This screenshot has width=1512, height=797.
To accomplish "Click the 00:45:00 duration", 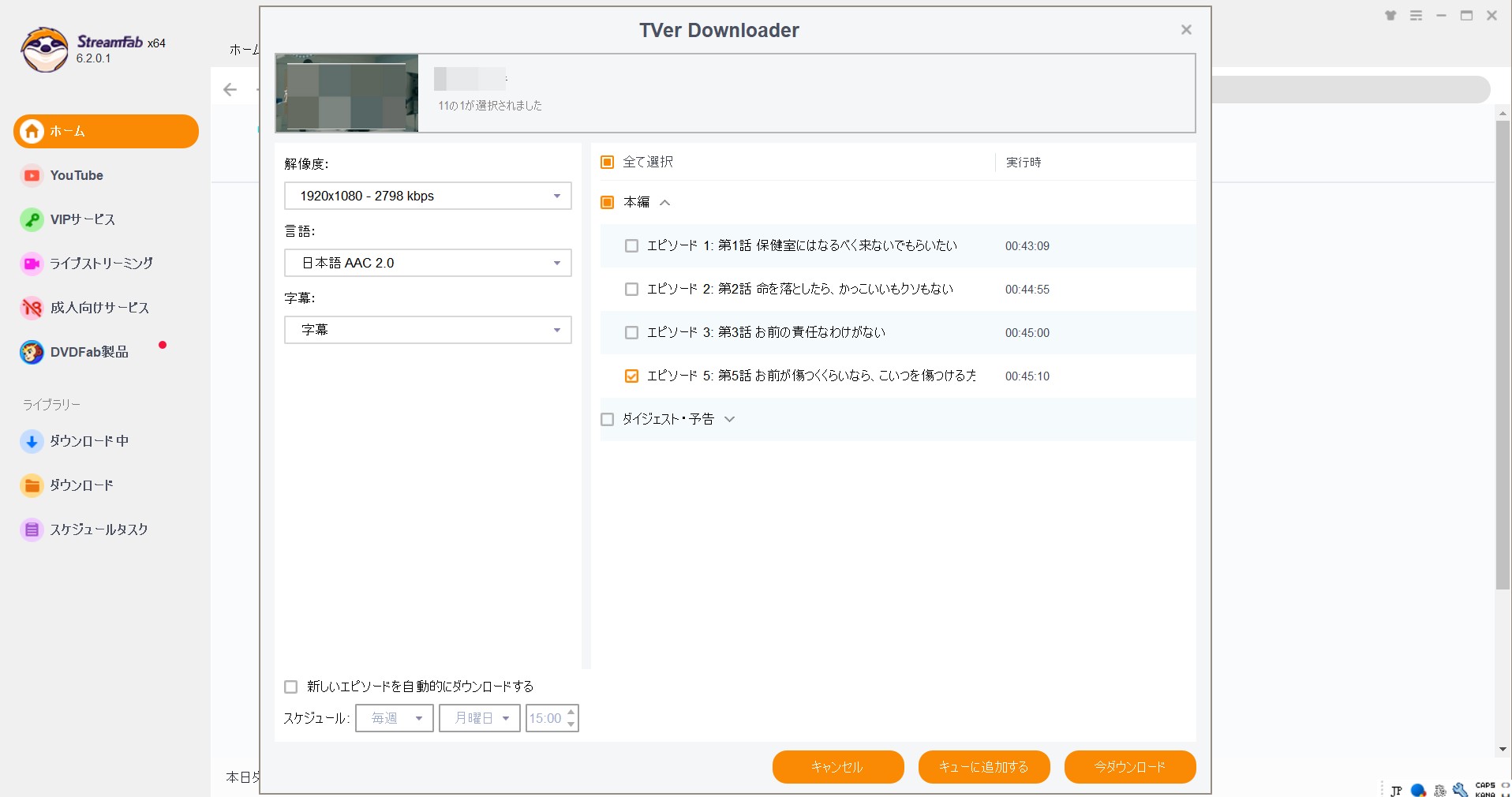I will pos(1027,333).
